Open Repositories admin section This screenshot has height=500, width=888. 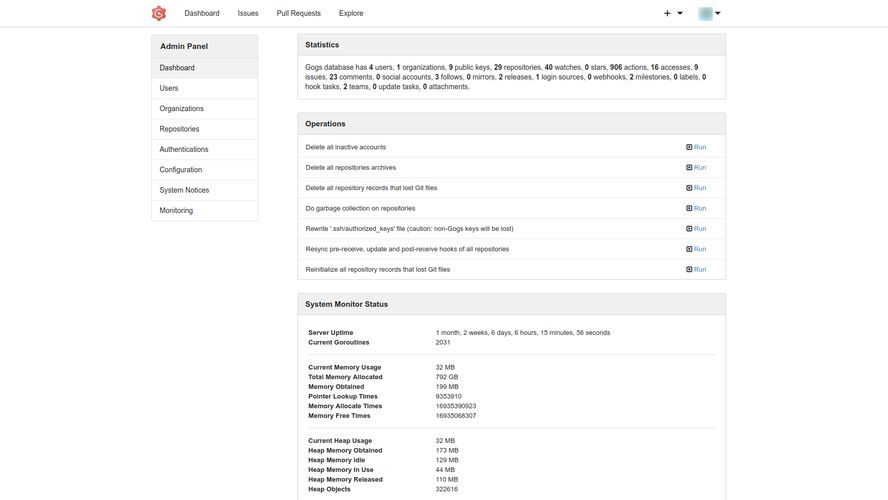pyautogui.click(x=179, y=129)
